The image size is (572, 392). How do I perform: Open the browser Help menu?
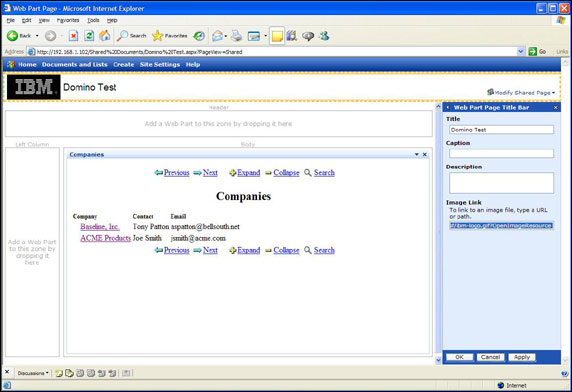(112, 20)
